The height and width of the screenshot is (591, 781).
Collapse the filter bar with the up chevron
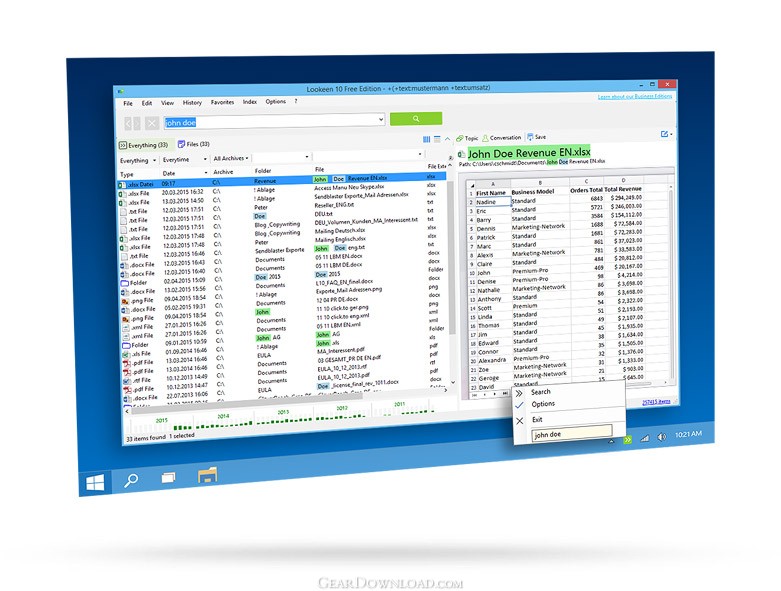tap(447, 139)
